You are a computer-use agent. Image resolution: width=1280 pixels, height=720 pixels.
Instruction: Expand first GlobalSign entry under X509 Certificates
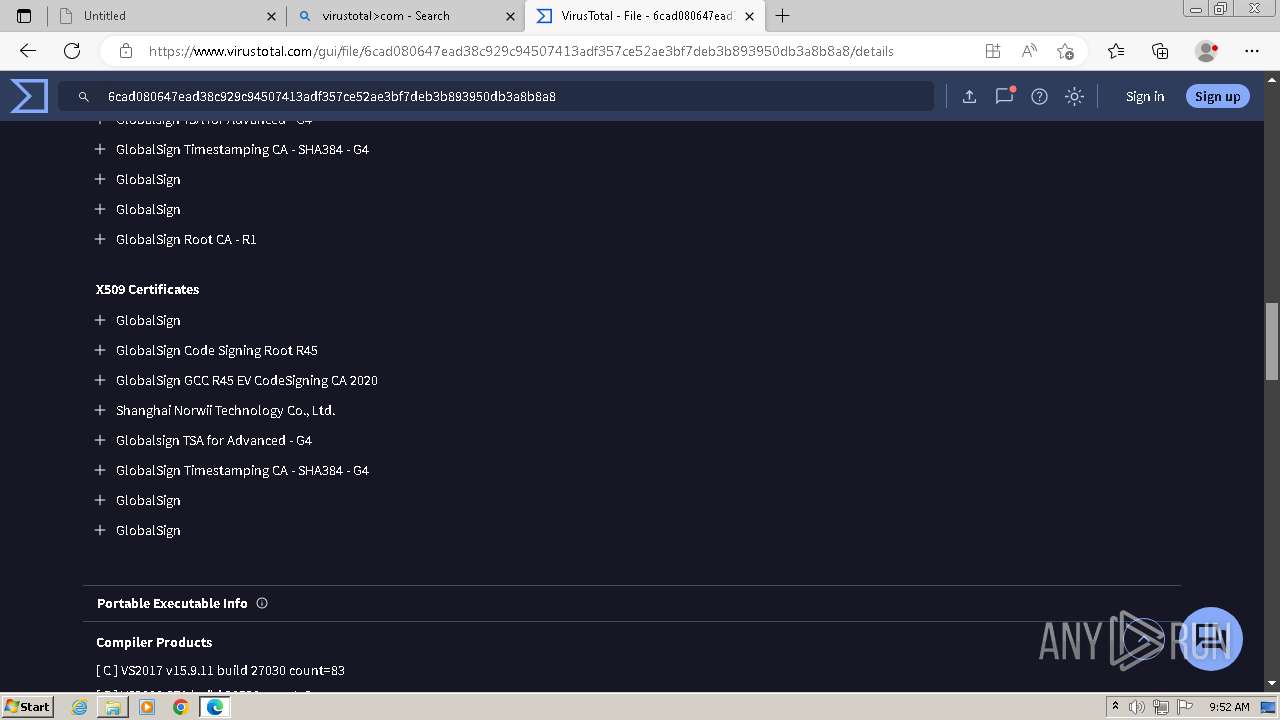tap(100, 320)
